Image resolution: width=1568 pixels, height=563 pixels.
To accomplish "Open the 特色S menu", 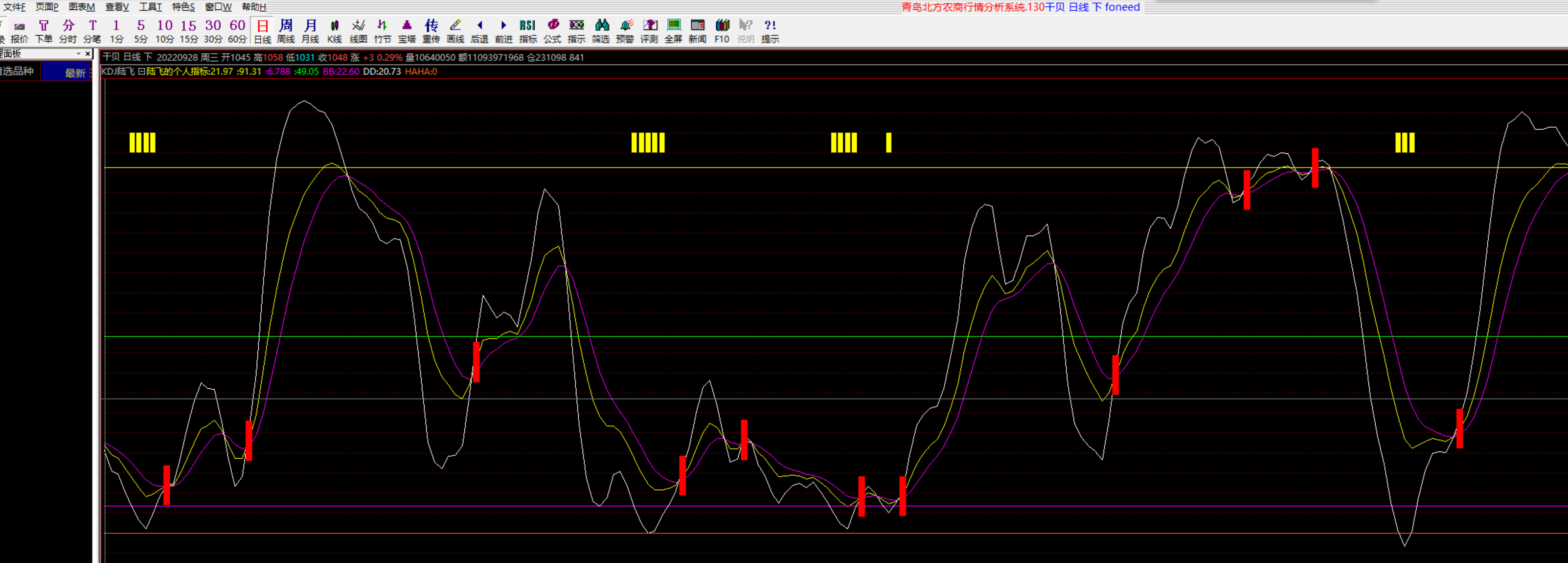I will [x=183, y=7].
